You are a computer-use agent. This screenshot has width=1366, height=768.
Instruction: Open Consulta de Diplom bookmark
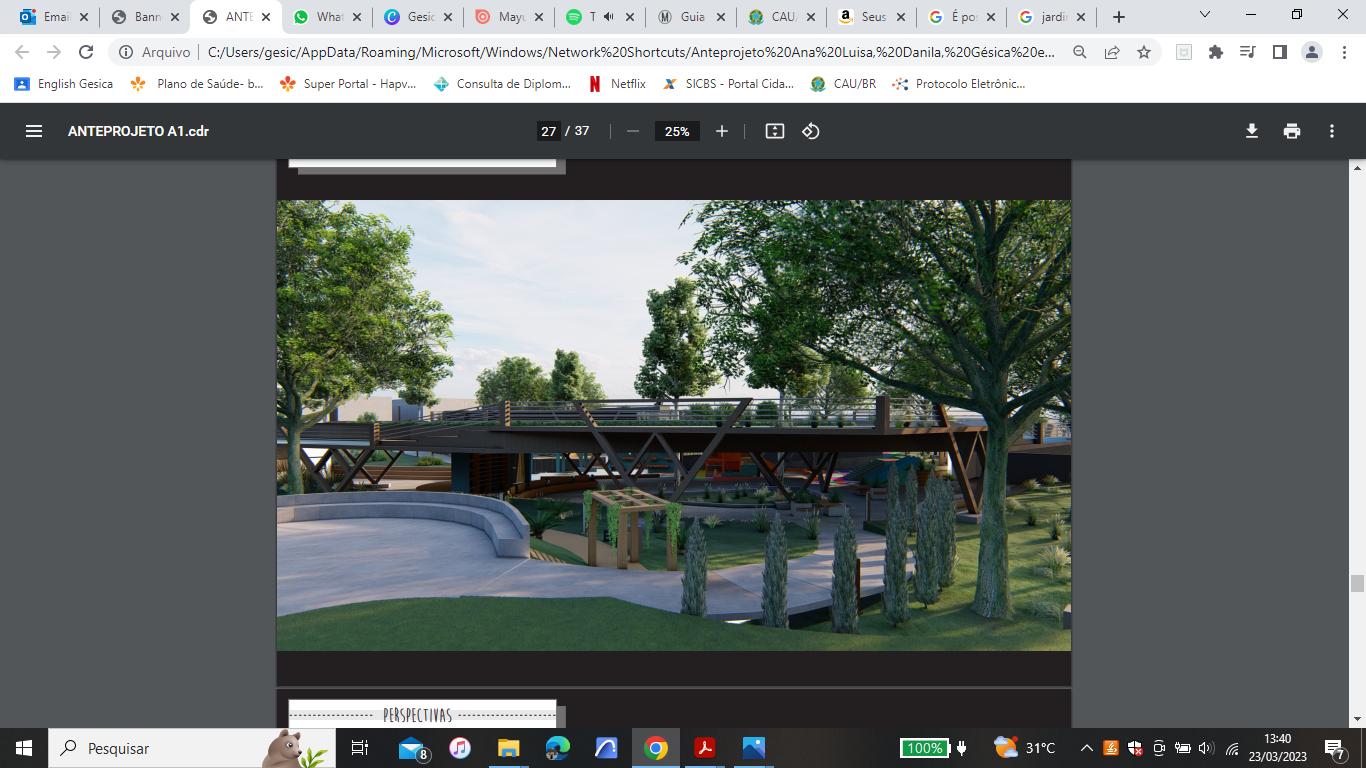point(502,84)
